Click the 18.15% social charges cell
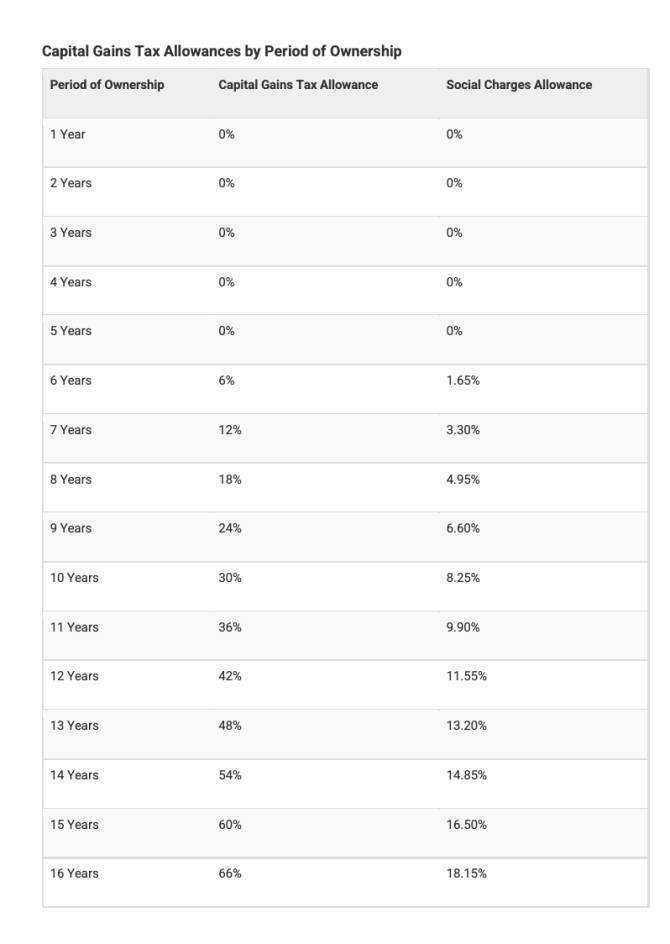Image resolution: width=670 pixels, height=944 pixels. point(466,874)
